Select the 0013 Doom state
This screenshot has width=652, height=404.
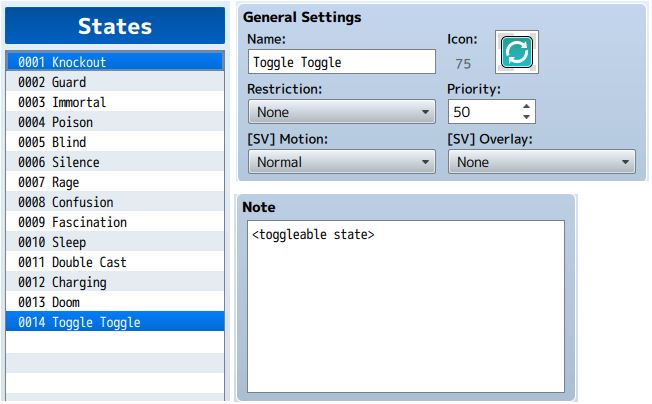115,302
